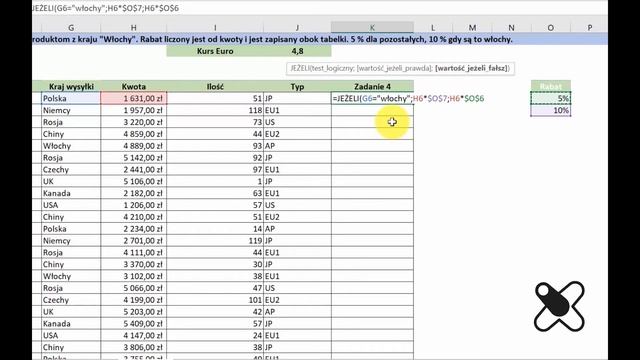640x360 pixels.
Task: Select the 2 701,00 zł cell
Action: pyautogui.click(x=133, y=240)
